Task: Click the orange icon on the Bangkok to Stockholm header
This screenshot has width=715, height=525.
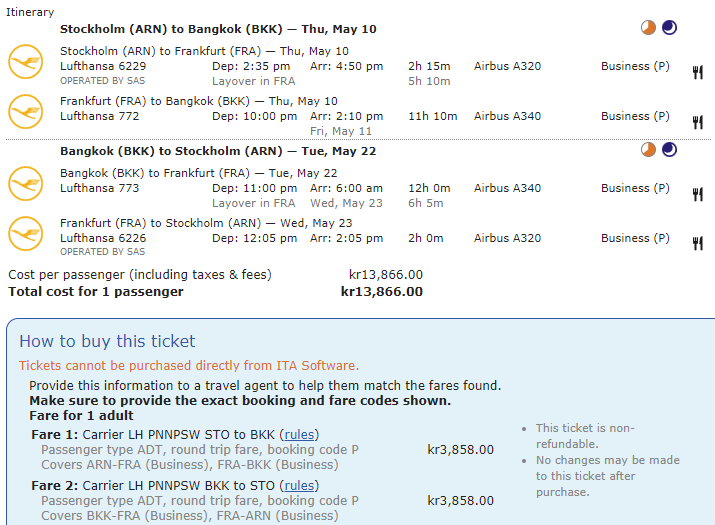Action: (649, 150)
